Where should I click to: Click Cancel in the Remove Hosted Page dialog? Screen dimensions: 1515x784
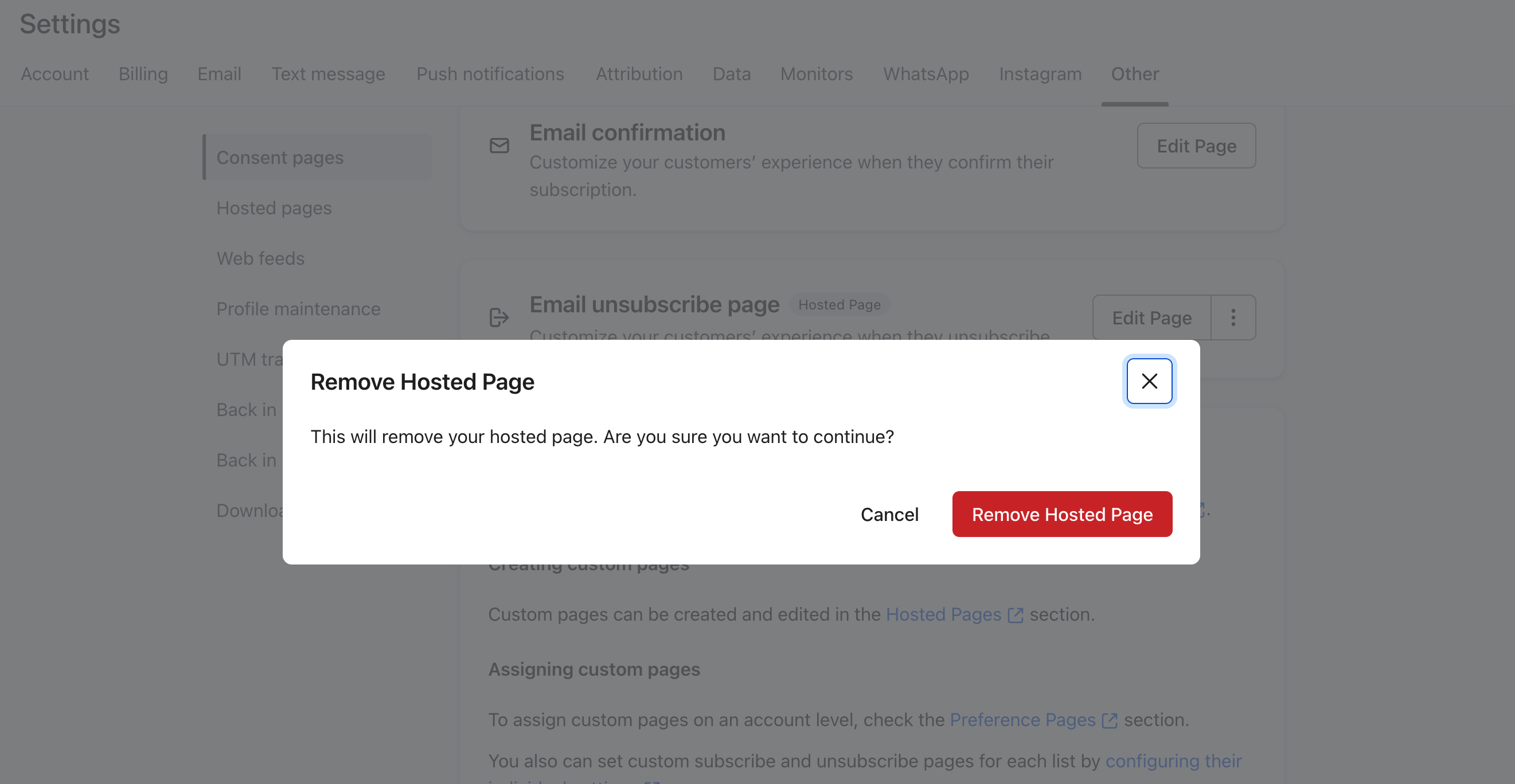889,514
